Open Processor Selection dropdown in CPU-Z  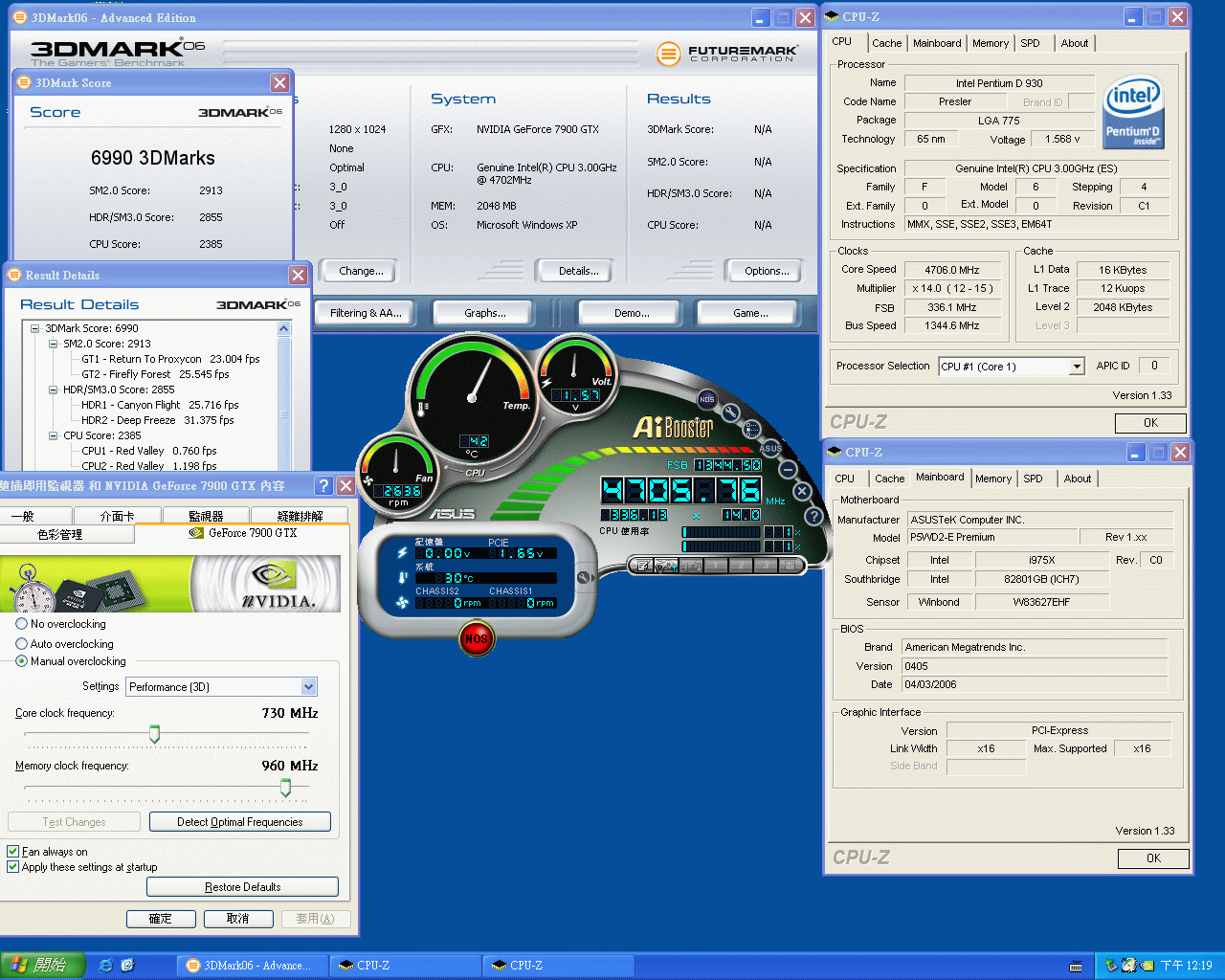[1077, 367]
